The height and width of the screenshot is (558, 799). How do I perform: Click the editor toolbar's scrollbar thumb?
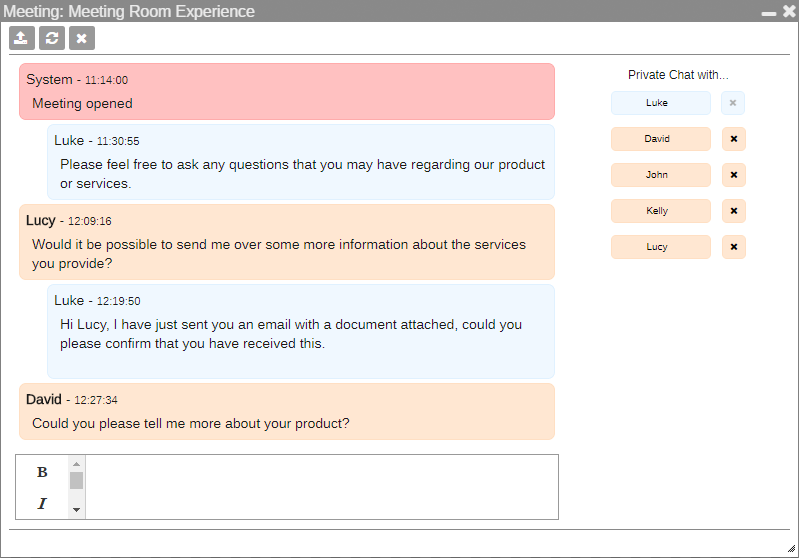pyautogui.click(x=76, y=481)
